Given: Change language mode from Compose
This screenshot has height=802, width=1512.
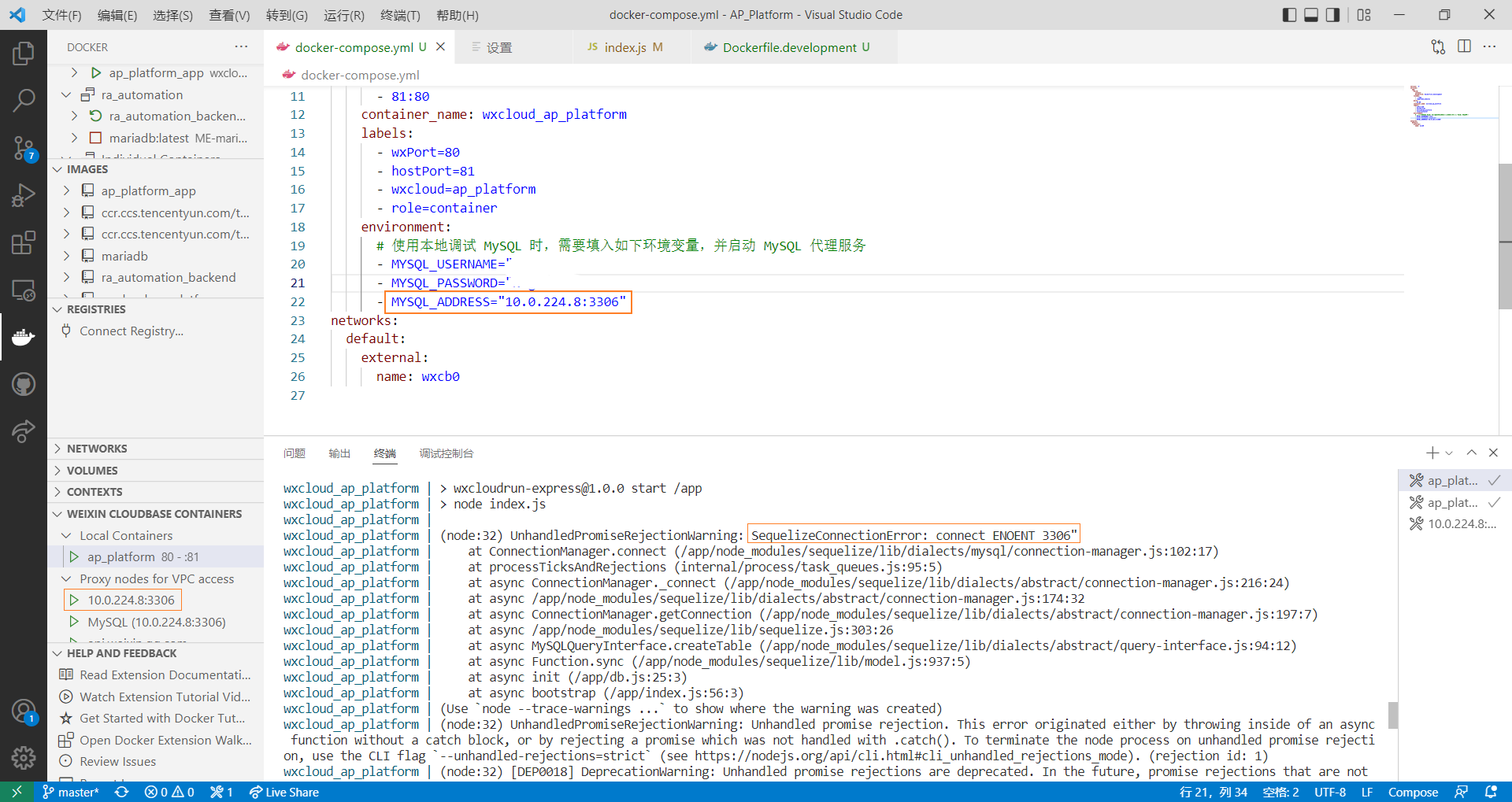Looking at the screenshot, I should point(1413,792).
